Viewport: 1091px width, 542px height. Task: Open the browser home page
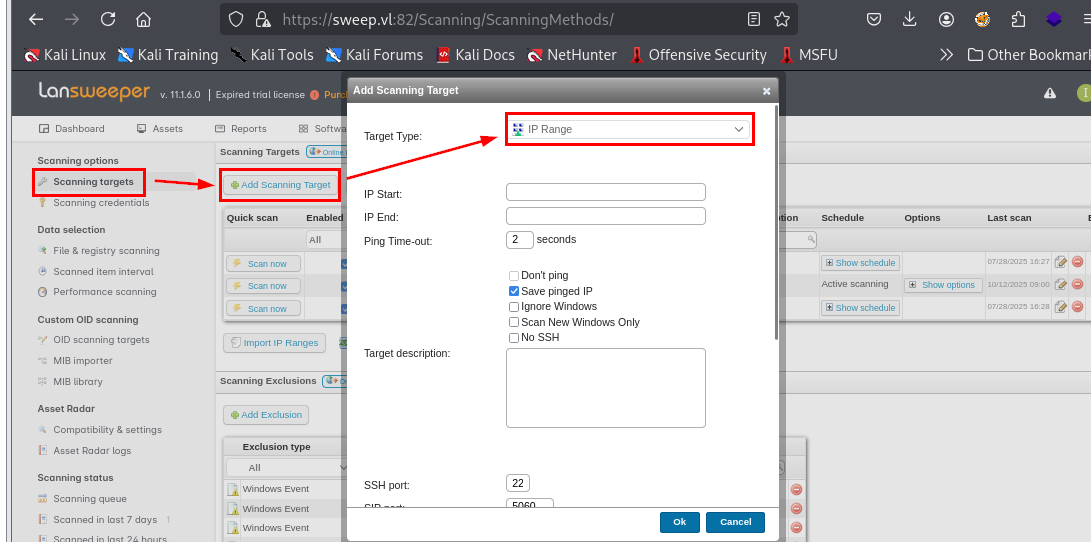[143, 19]
